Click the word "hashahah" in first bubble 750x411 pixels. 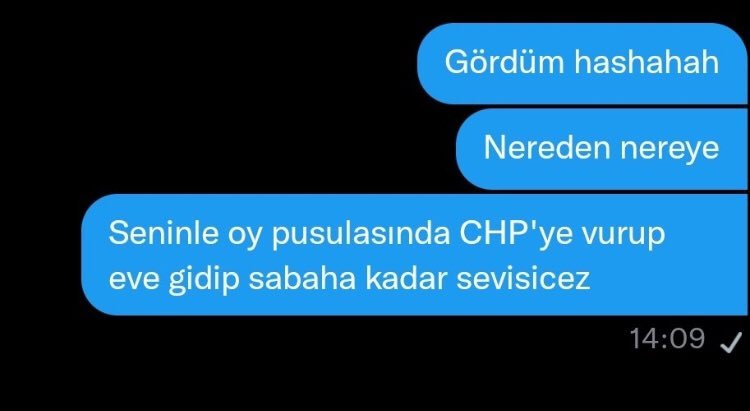click(x=647, y=62)
